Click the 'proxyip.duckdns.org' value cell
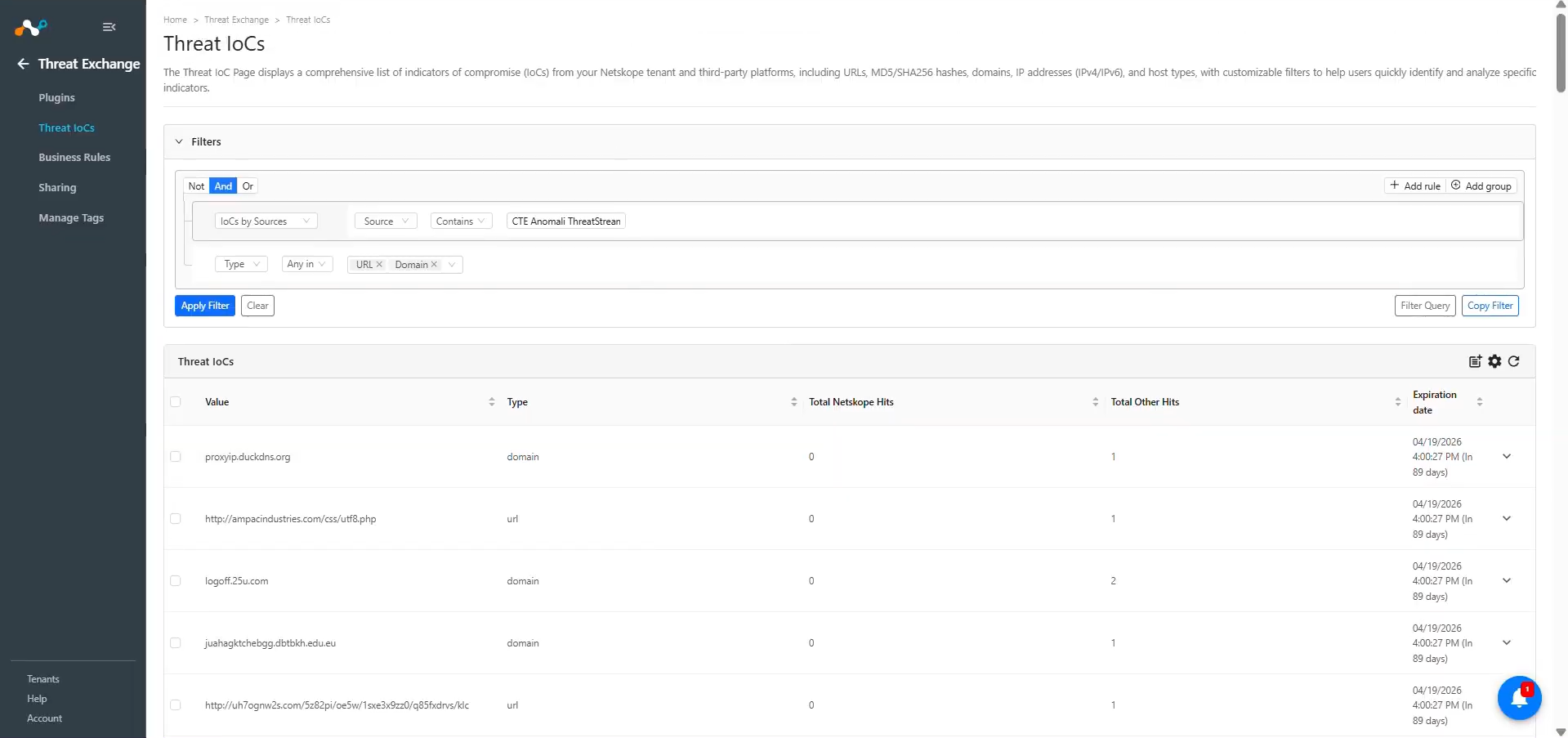Screen dimensions: 1568x738 point(248,457)
